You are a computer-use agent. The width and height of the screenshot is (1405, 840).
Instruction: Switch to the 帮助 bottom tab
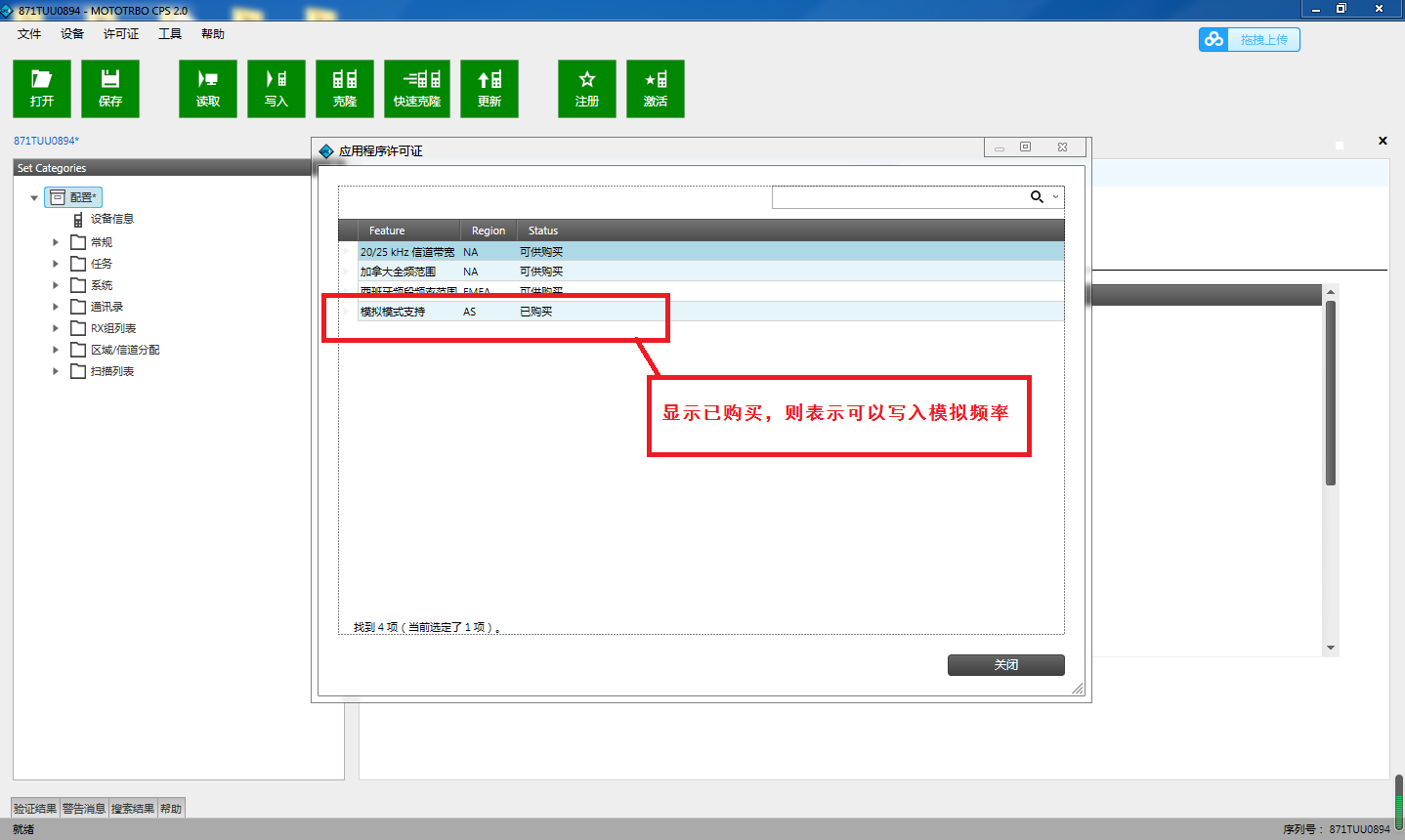point(171,809)
